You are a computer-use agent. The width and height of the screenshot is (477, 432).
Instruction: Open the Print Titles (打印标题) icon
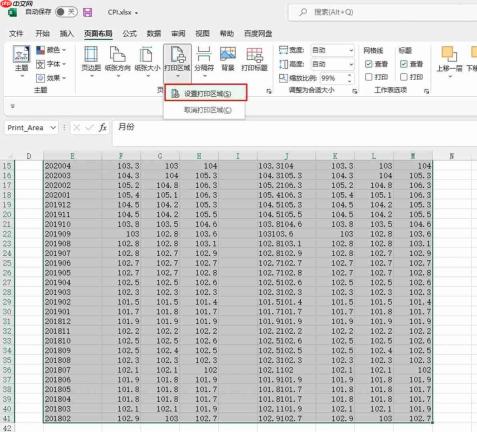tap(255, 54)
